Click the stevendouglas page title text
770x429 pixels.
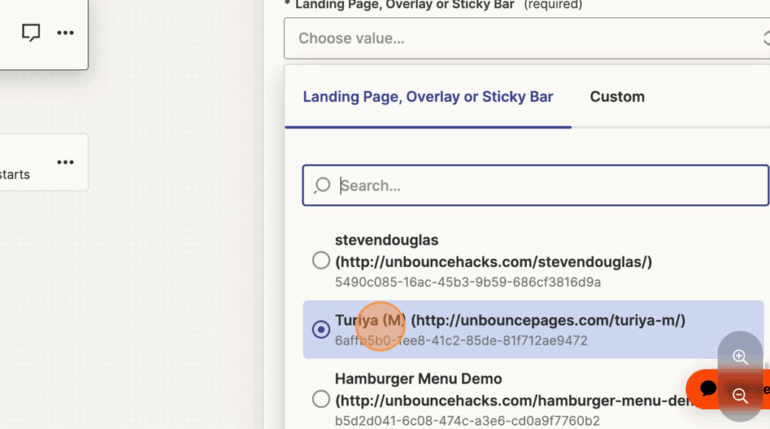[x=386, y=240]
